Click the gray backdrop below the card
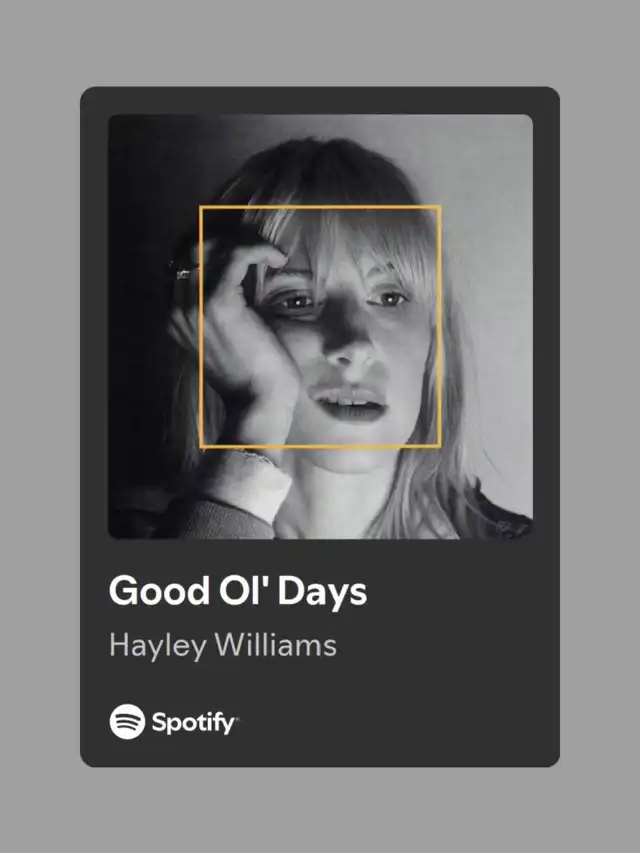This screenshot has width=640, height=853. click(320, 811)
